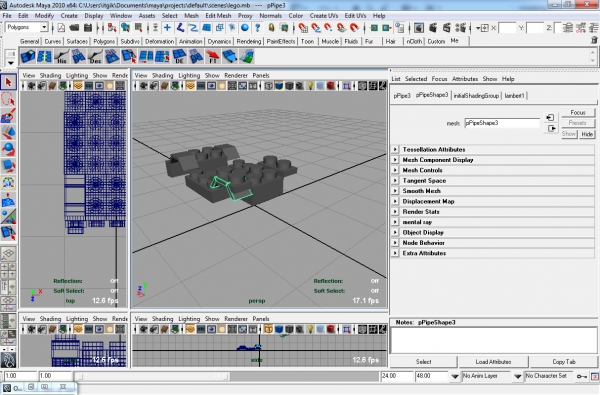Switch to the lambert1 attribute tab

click(514, 96)
